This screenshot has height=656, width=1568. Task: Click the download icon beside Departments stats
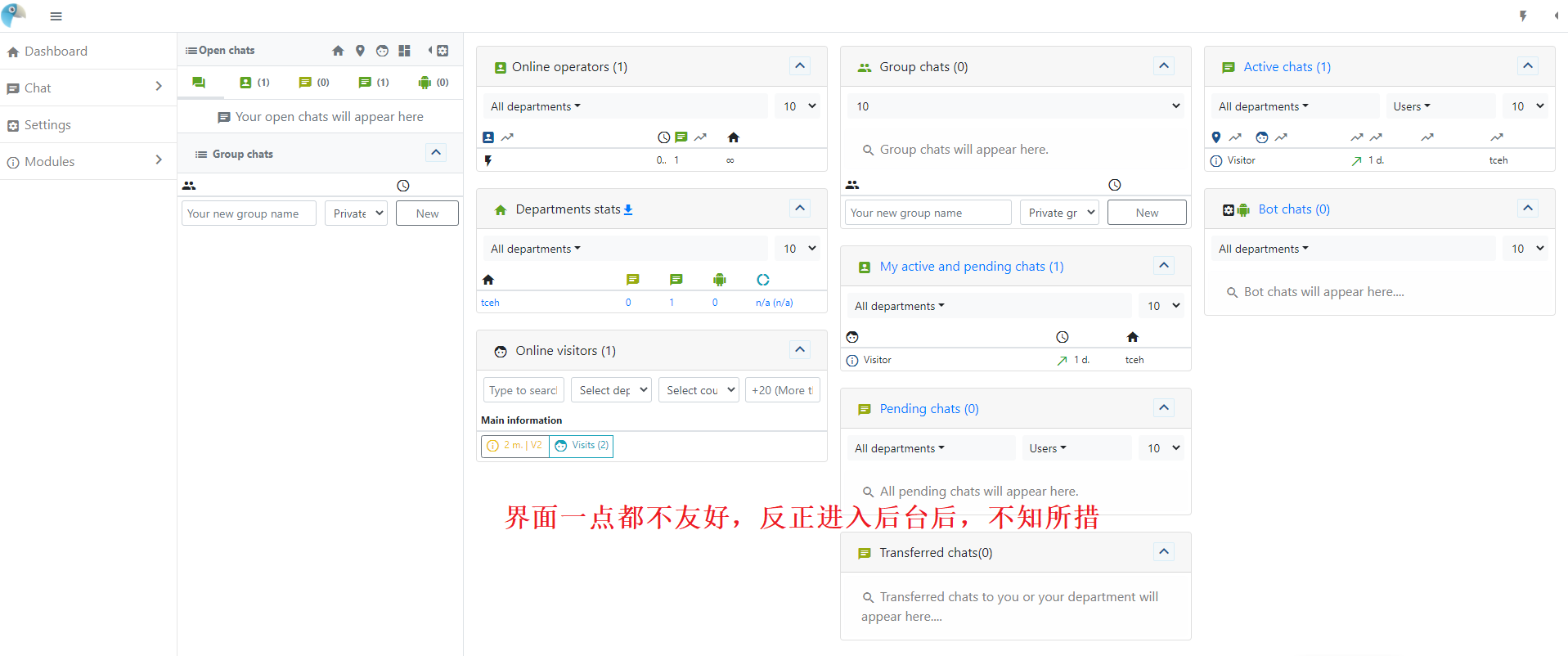pos(628,210)
